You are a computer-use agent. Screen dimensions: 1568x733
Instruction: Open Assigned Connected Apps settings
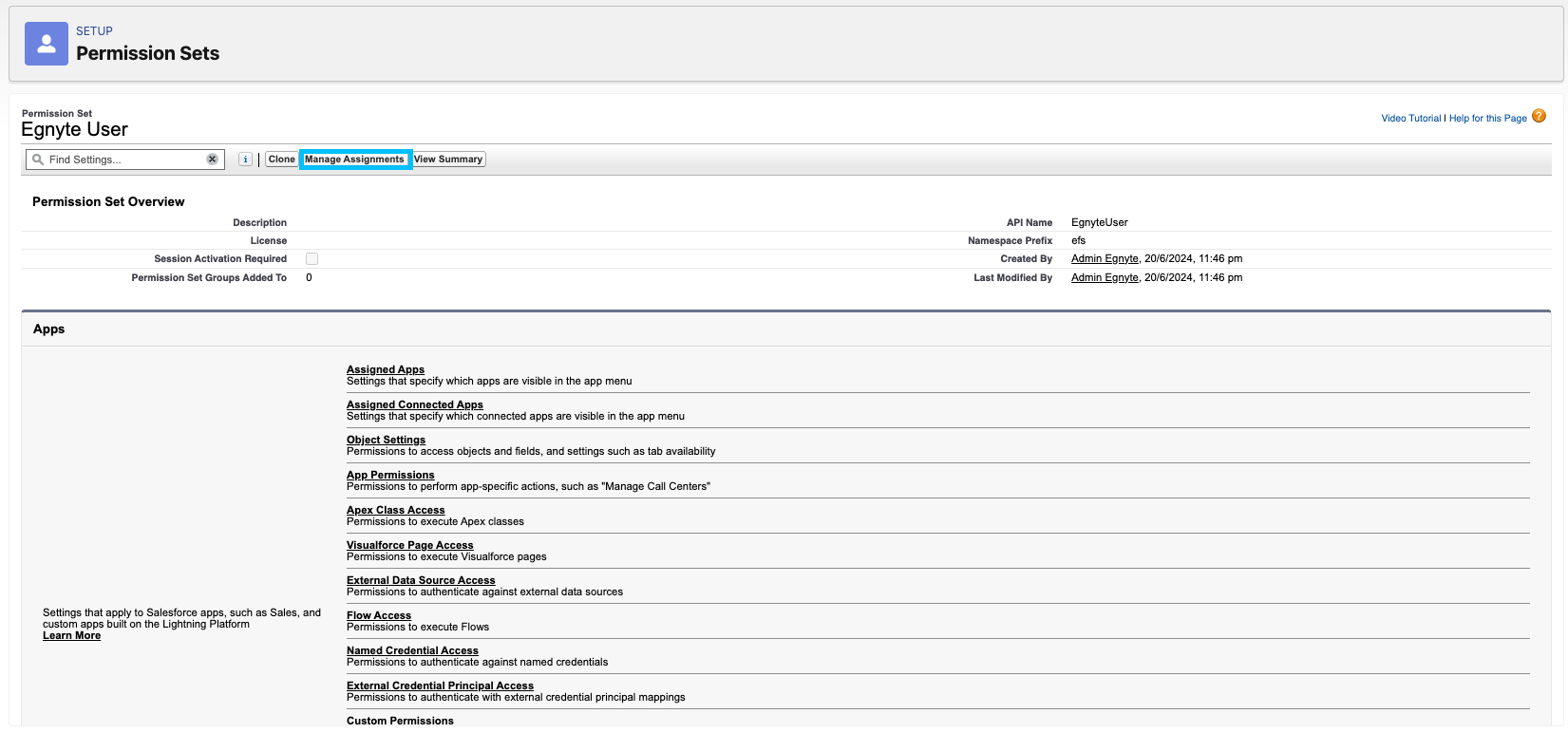click(415, 404)
